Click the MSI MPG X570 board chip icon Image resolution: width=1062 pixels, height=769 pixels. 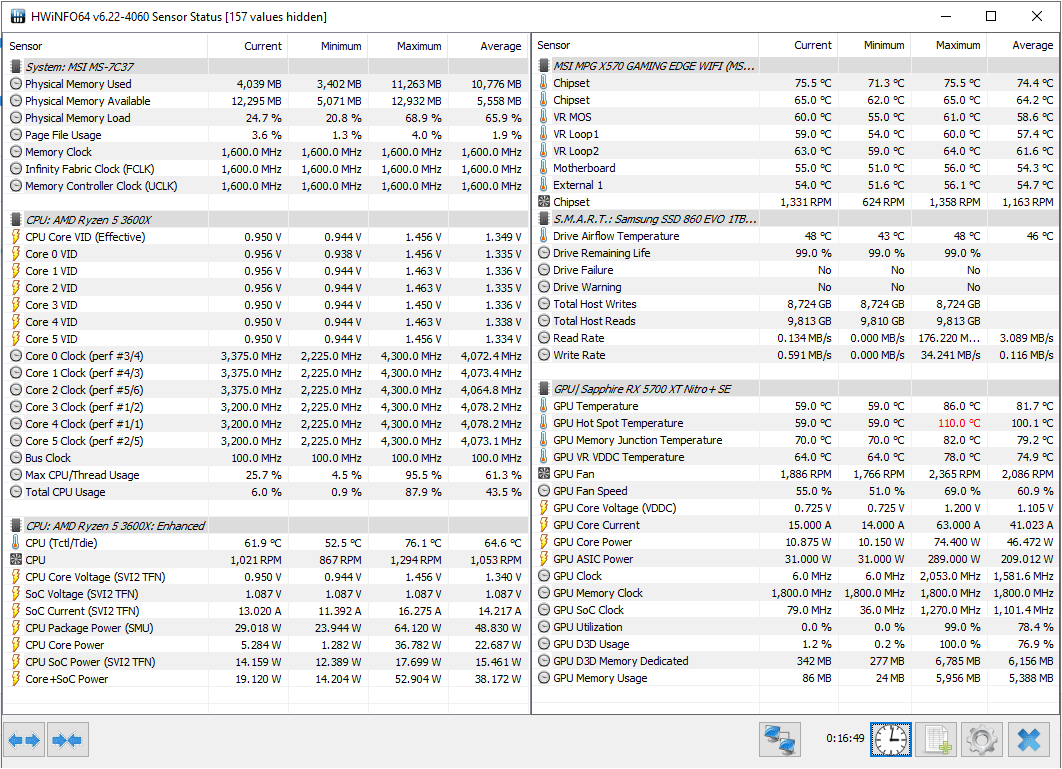click(x=544, y=66)
